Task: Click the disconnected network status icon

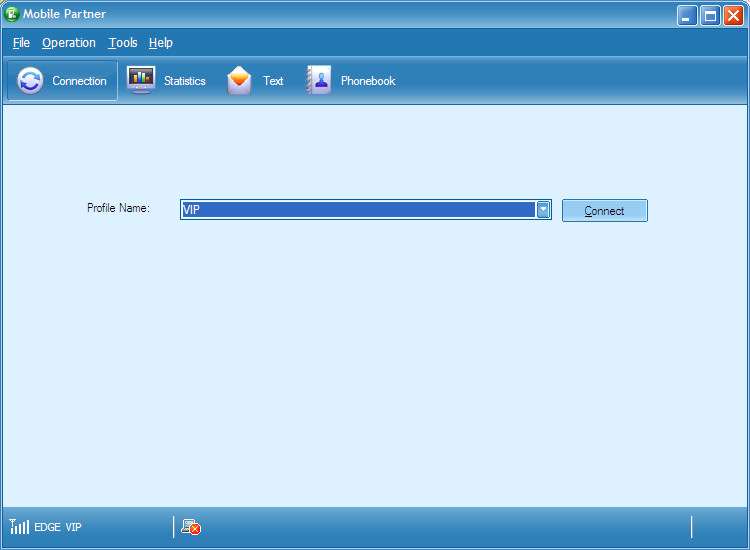Action: 191,527
